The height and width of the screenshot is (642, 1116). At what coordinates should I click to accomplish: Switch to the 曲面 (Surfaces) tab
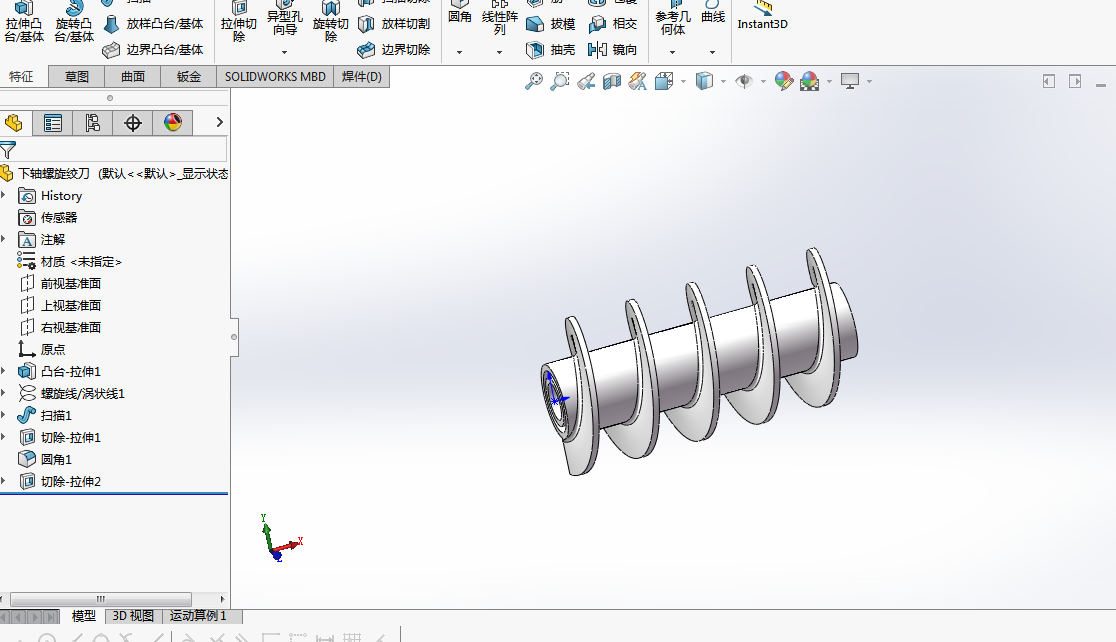click(133, 77)
